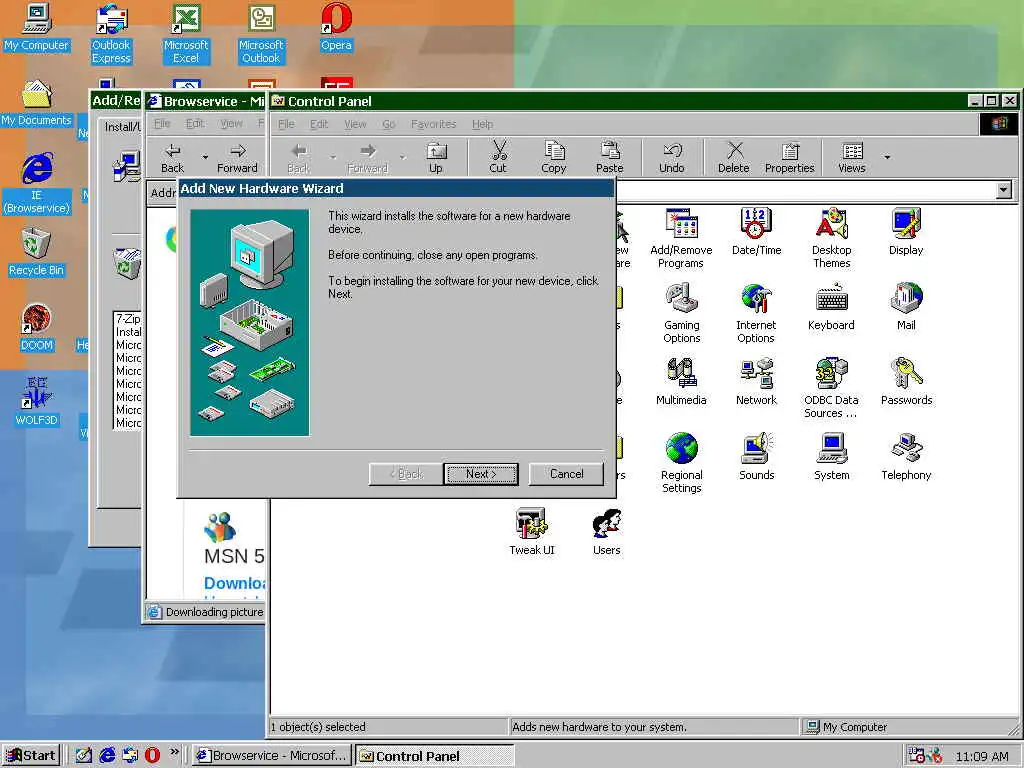The height and width of the screenshot is (768, 1024).
Task: Open Control Panel Edit menu
Action: (x=319, y=124)
